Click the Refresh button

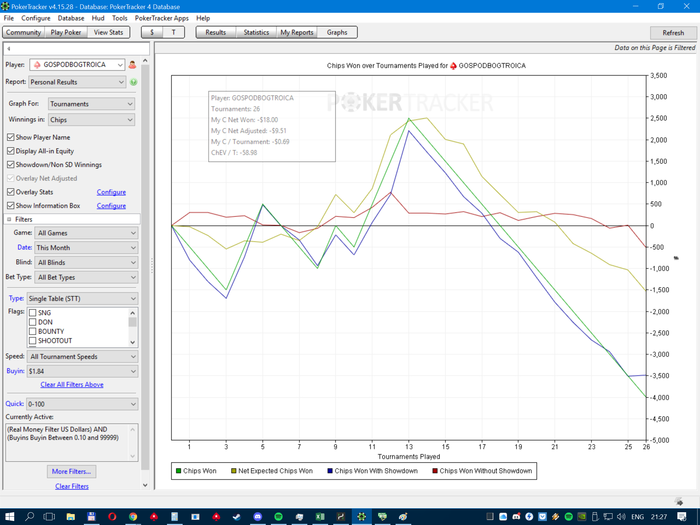[x=673, y=33]
